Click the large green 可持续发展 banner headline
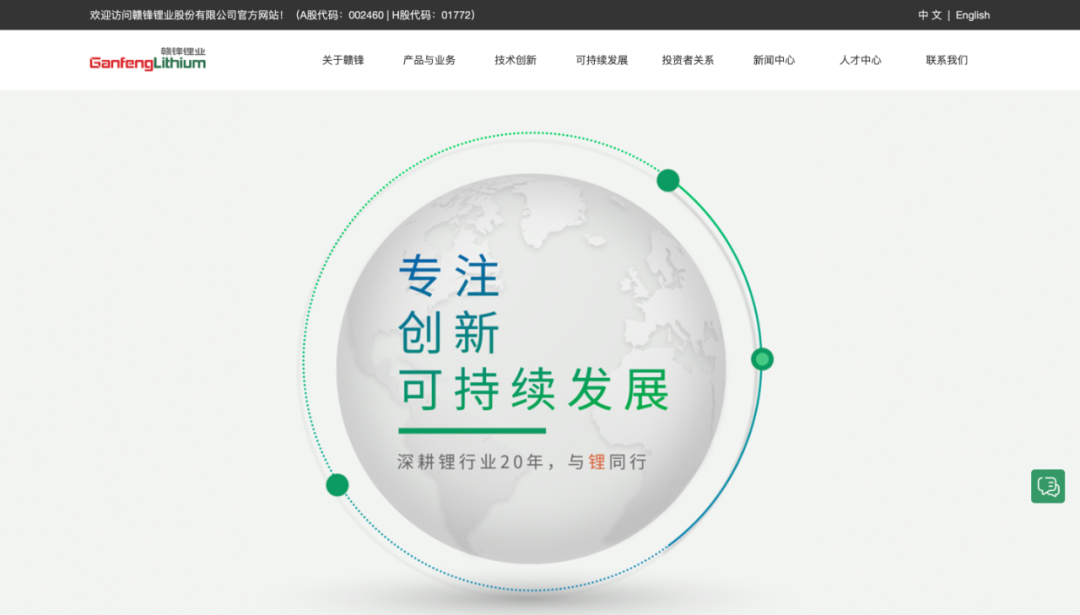 pos(534,391)
